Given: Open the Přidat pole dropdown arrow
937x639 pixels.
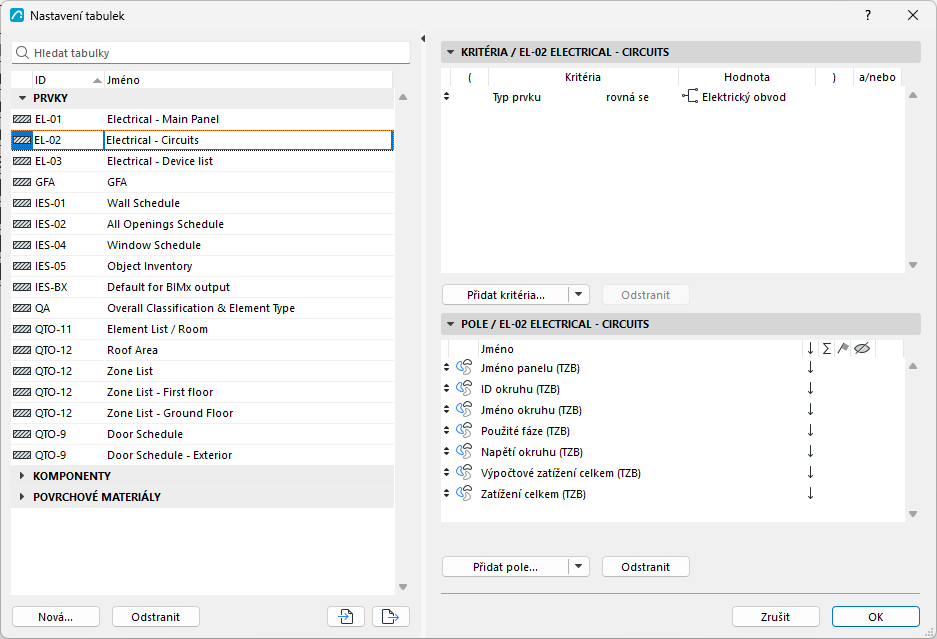Looking at the screenshot, I should (x=578, y=567).
